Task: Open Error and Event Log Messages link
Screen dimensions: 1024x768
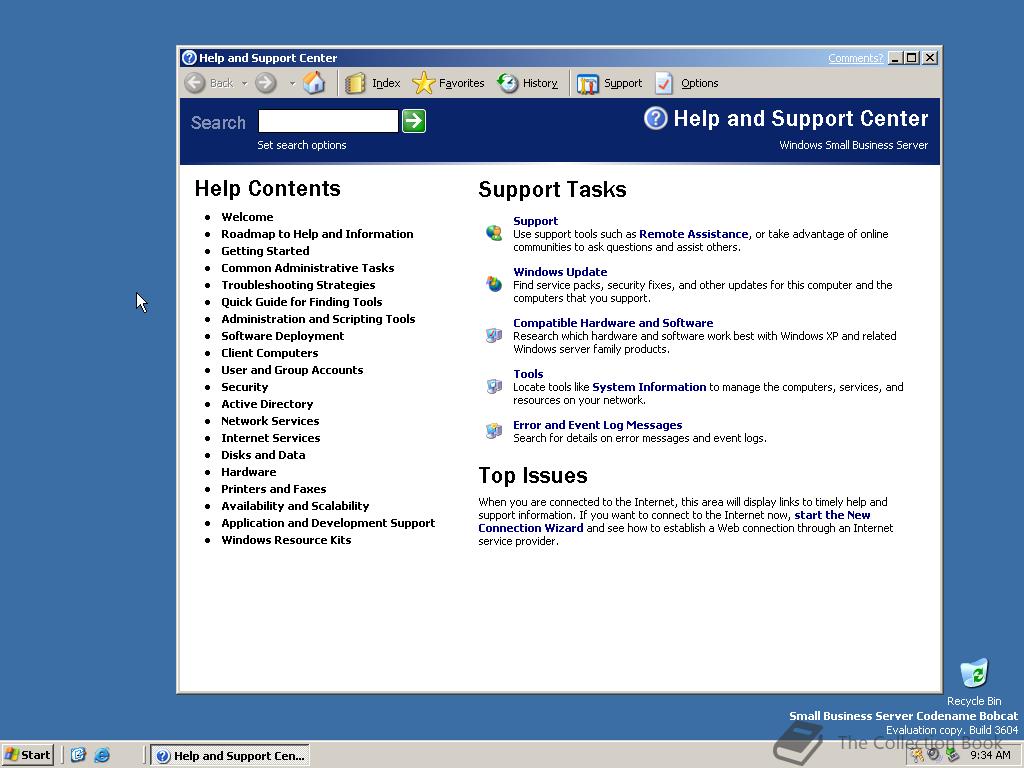Action: click(x=598, y=424)
